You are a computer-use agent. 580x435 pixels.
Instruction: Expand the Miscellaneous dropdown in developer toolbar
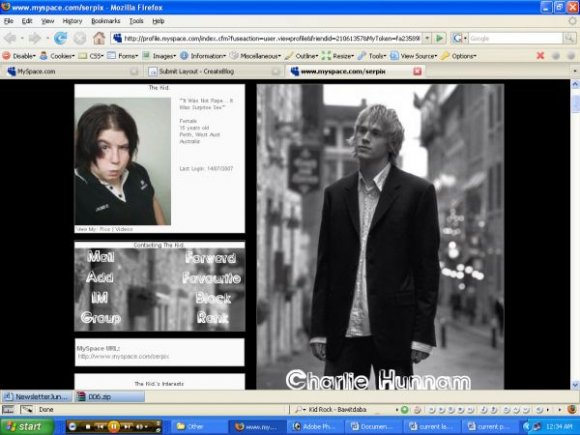point(255,56)
